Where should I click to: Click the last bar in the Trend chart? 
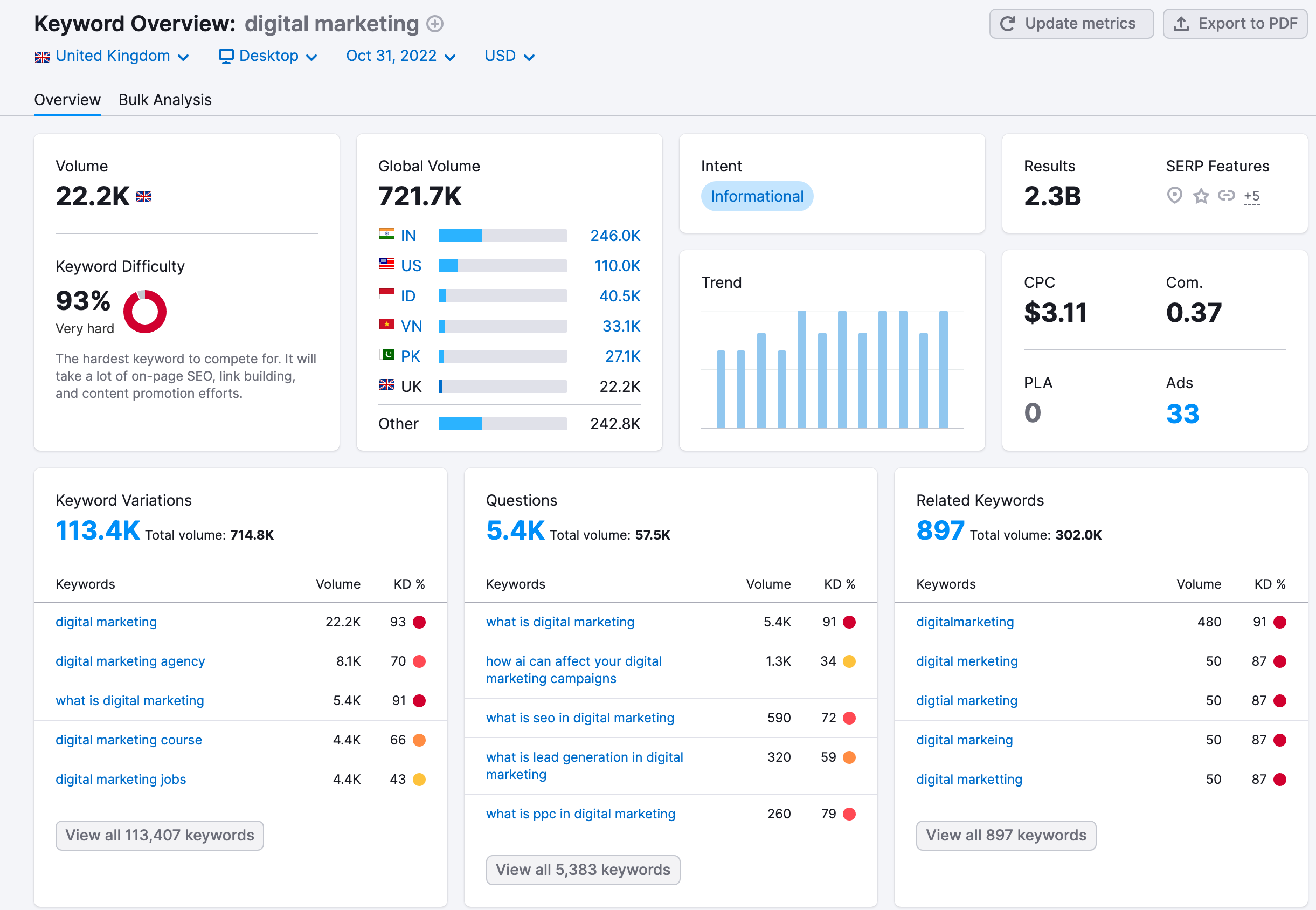click(x=943, y=369)
